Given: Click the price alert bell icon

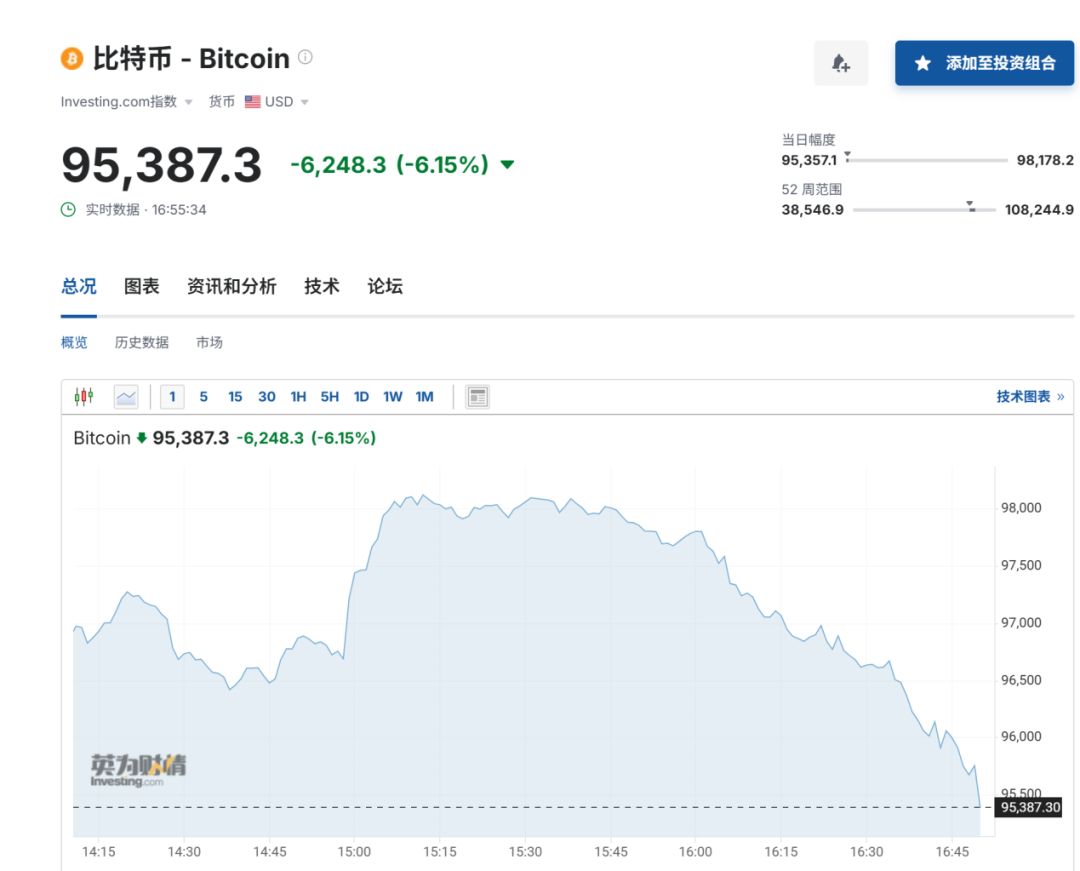Looking at the screenshot, I should (x=841, y=63).
